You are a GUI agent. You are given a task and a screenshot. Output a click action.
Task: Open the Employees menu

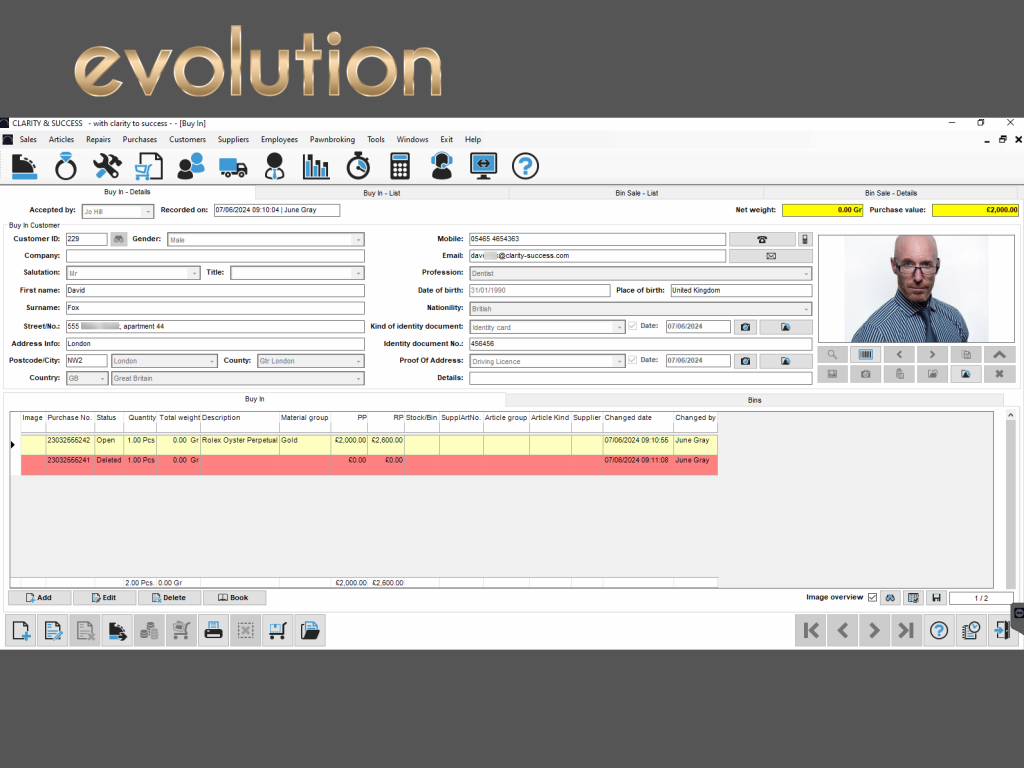pos(279,140)
